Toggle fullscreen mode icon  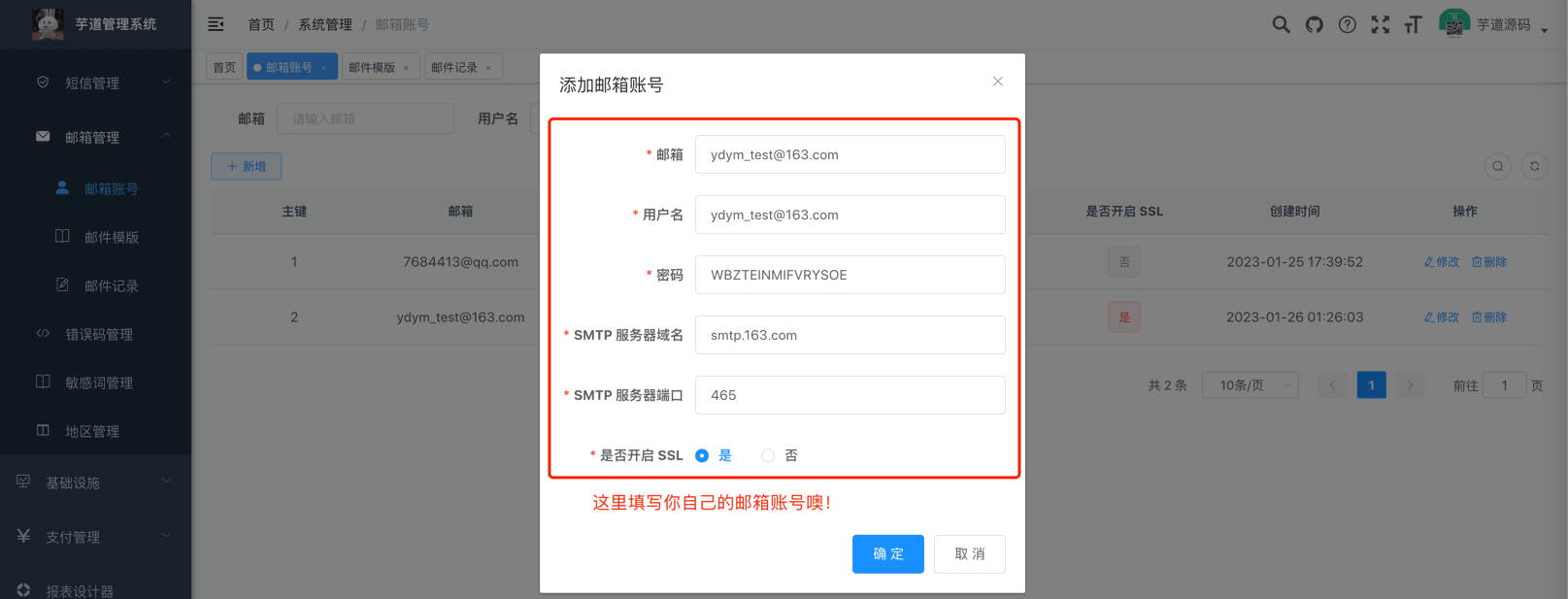pyautogui.click(x=1380, y=24)
